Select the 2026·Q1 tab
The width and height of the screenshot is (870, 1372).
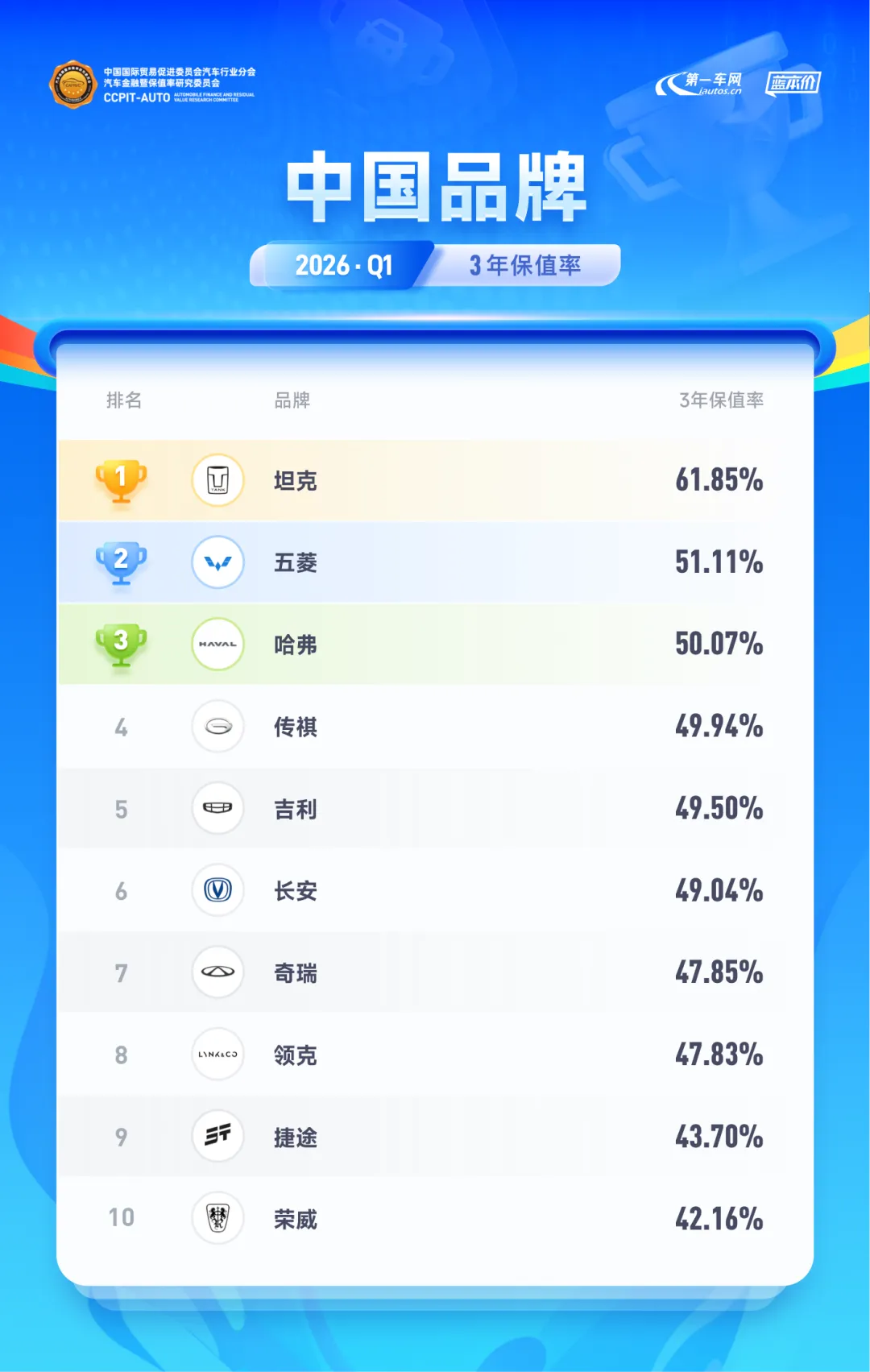tap(344, 265)
